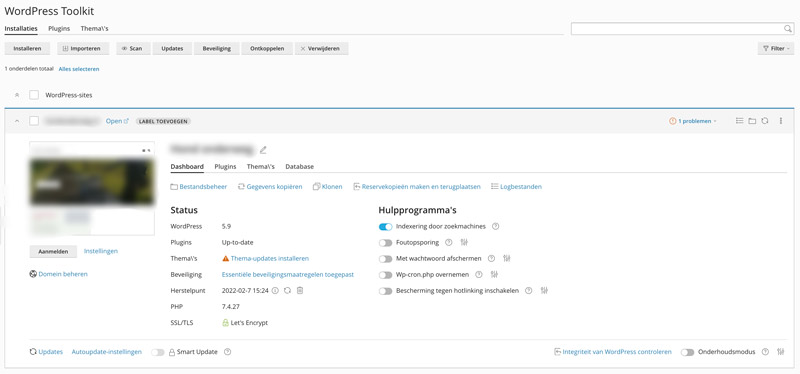Open the site Database tab
Screen dimensions: 800x374
(299, 166)
